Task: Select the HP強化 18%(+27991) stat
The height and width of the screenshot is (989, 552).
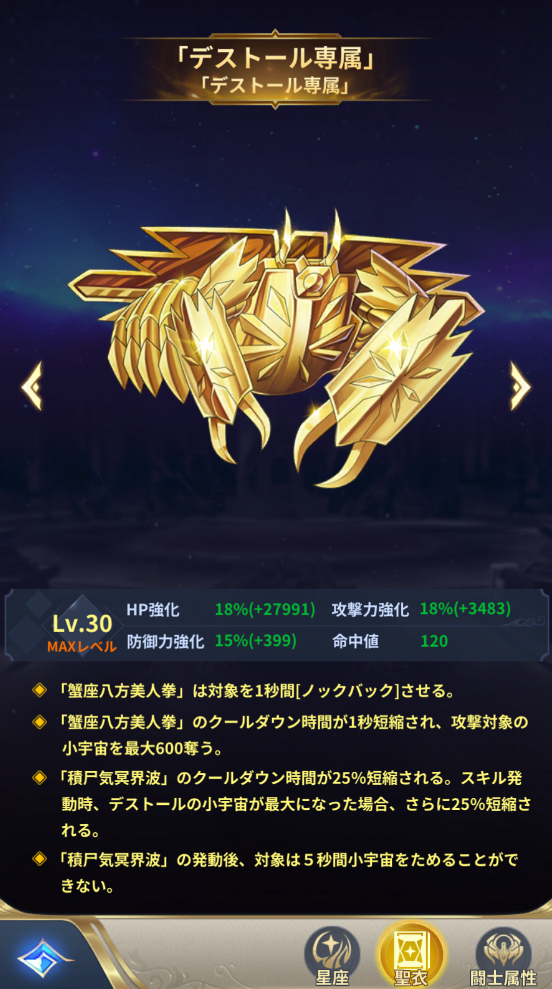Action: 221,609
